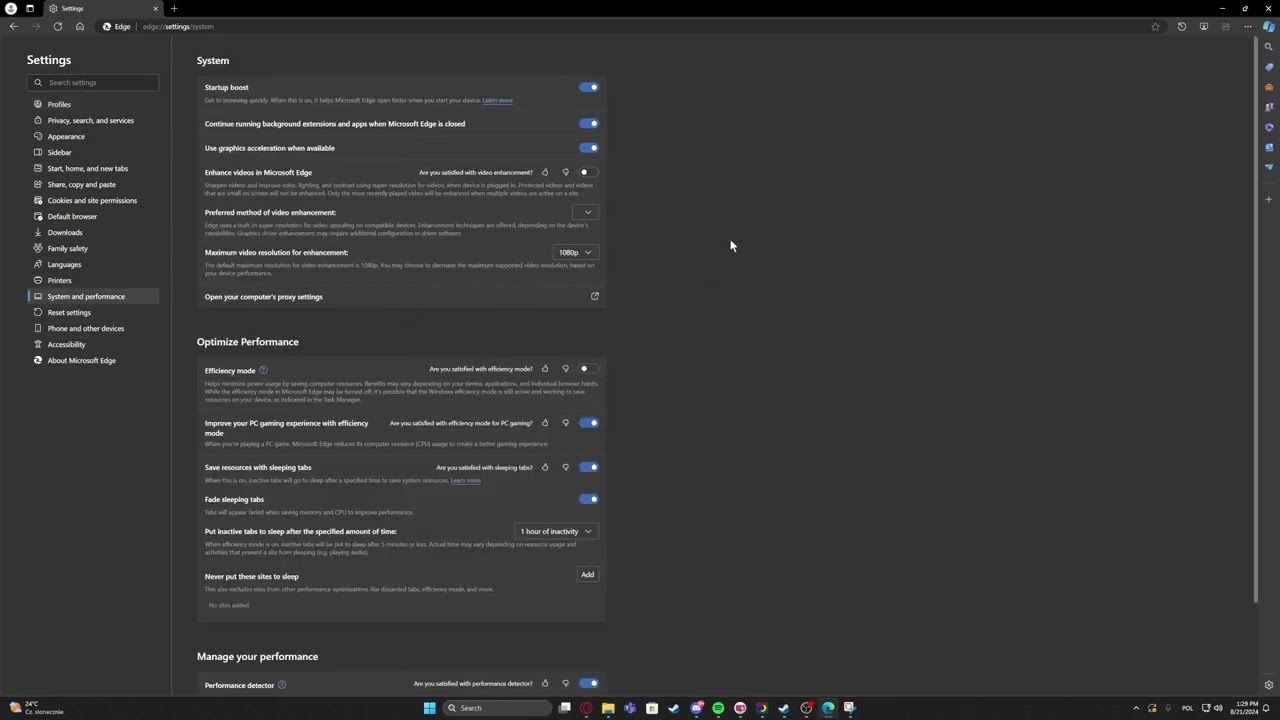
Task: Go back with the back arrow icon
Action: click(14, 27)
